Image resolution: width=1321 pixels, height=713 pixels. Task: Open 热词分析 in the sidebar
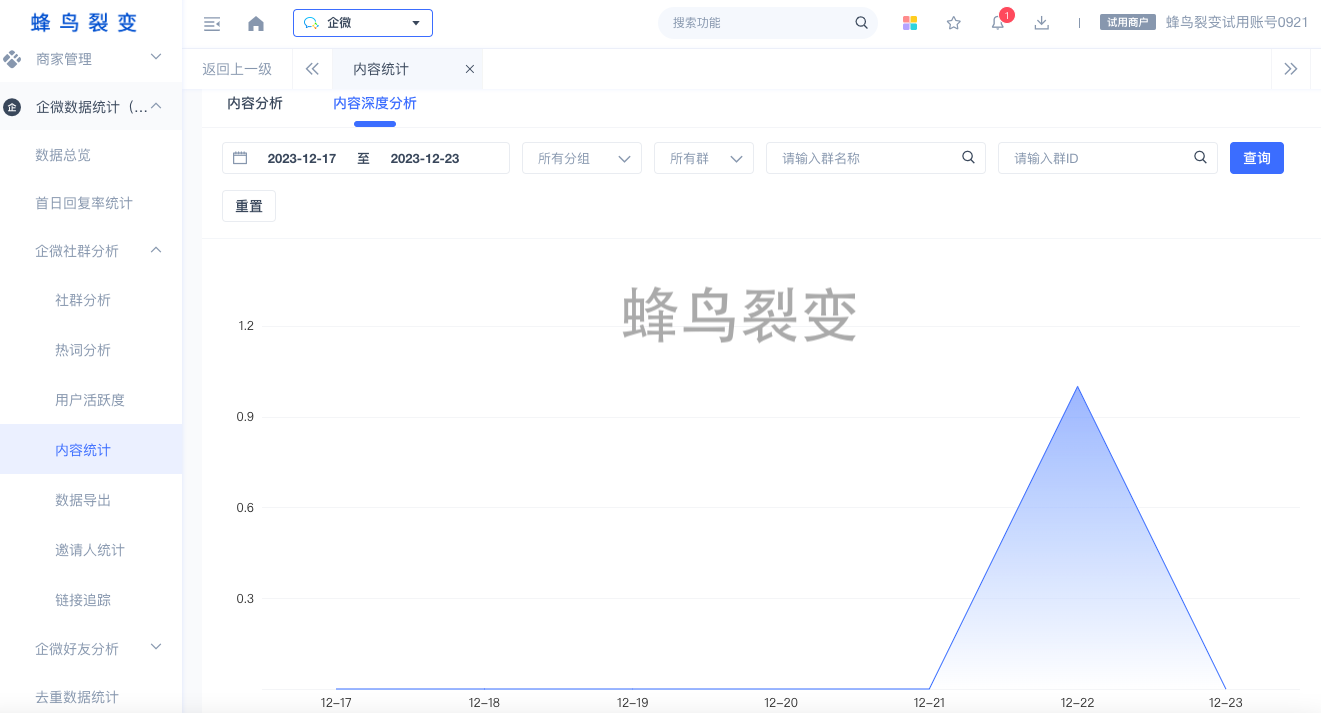tap(83, 350)
